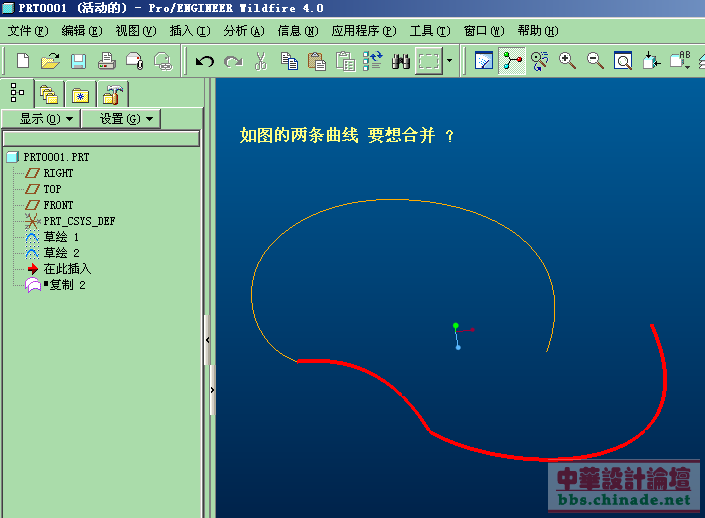Expand the browser with right arrow handle
The height and width of the screenshot is (518, 705).
point(212,390)
